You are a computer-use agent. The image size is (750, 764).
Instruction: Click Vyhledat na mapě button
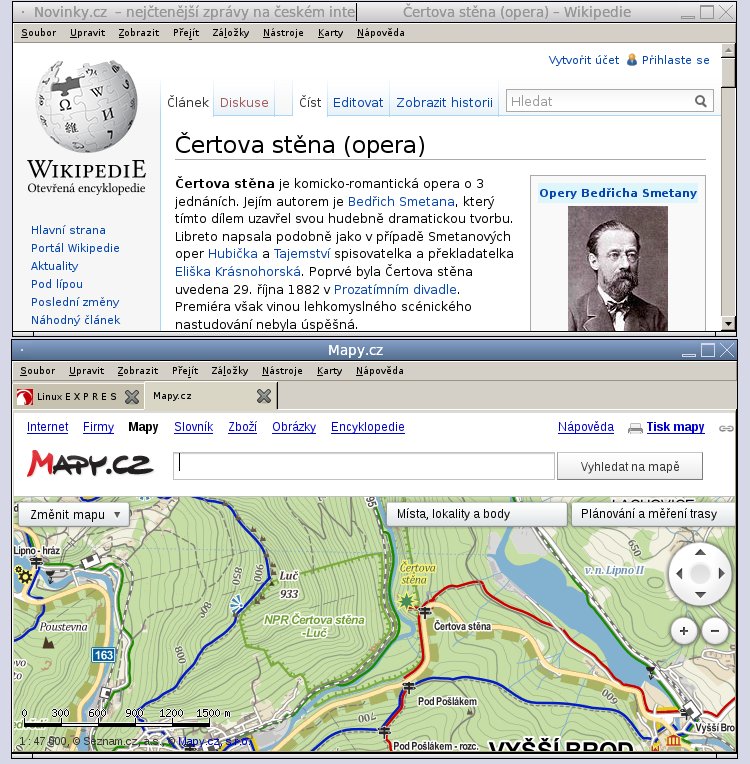pyautogui.click(x=630, y=466)
